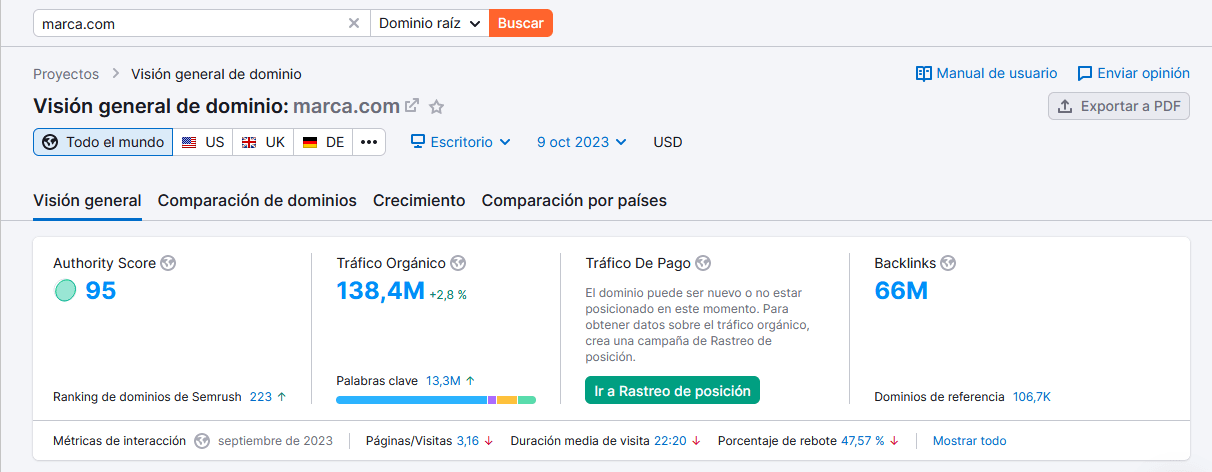Click the export upload icon in Exportar a PDF

1065,106
